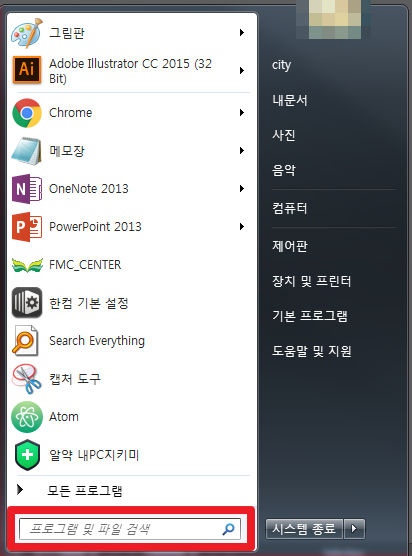Screen dimensions: 412x556
Task: Click the 한컴 기본 설정 gear icon
Action: pos(27,302)
